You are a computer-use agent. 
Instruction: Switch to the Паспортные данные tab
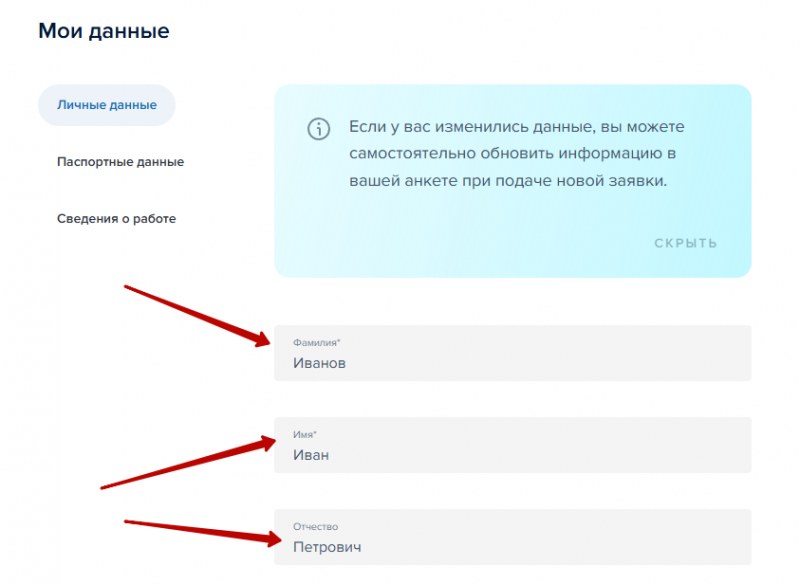click(120, 161)
